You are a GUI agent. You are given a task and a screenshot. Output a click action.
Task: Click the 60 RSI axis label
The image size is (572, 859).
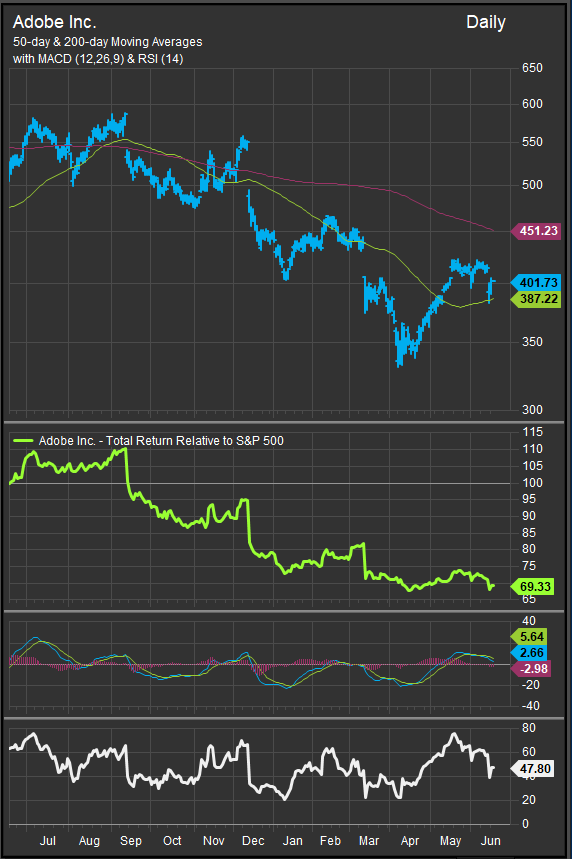tap(529, 752)
